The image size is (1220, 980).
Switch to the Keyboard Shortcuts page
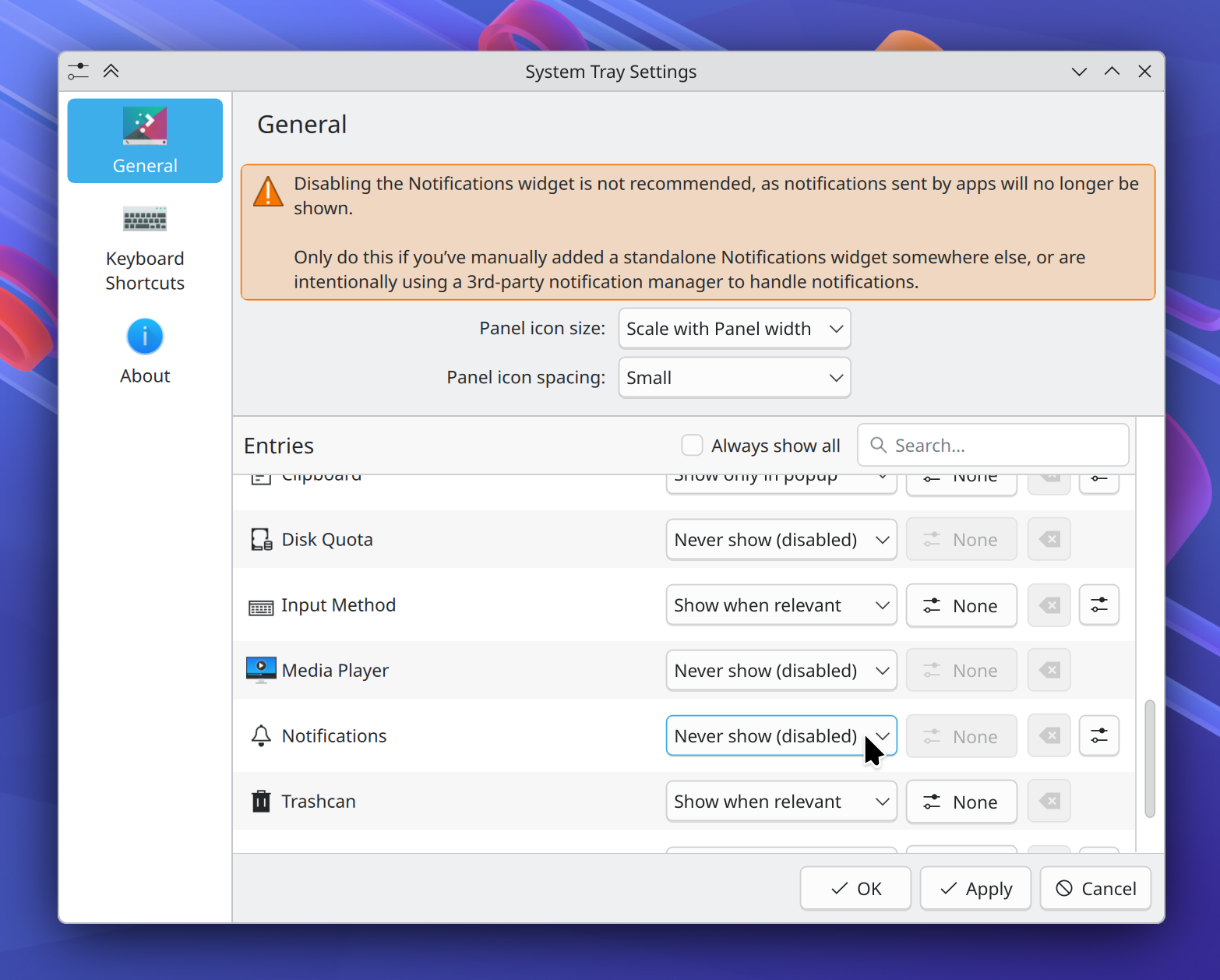145,249
